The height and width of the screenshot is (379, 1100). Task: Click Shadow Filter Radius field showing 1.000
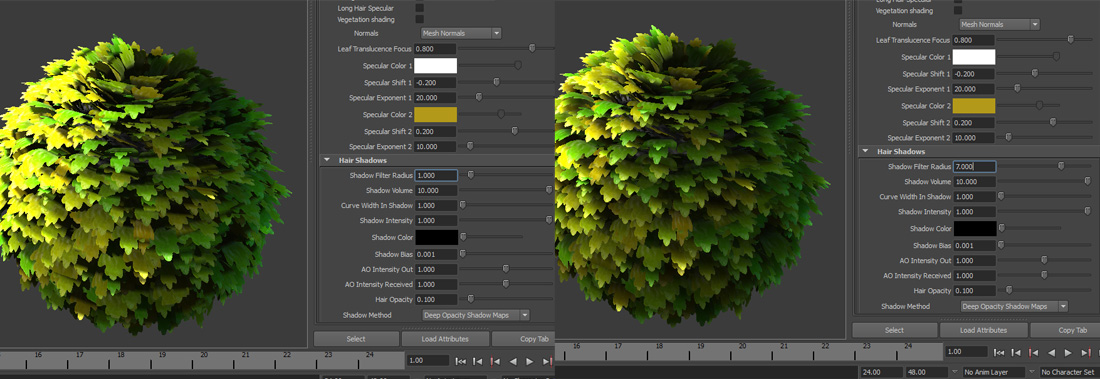tap(436, 175)
